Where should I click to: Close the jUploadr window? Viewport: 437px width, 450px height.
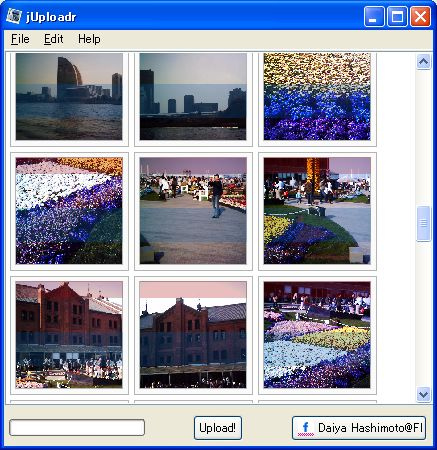[420, 16]
